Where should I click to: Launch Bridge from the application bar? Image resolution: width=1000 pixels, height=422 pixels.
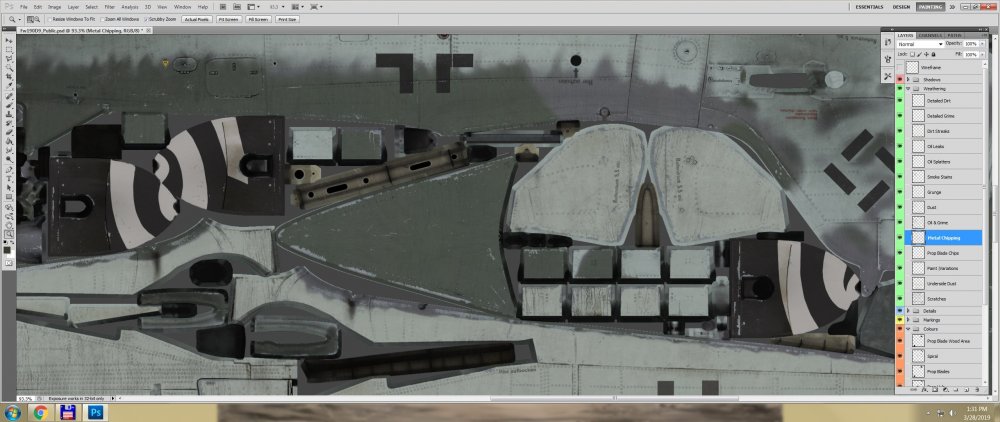tap(223, 6)
